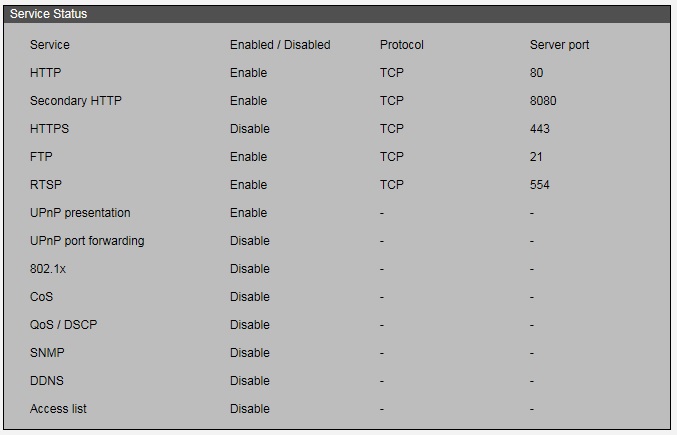
Task: Select the HTTP service row label
Action: point(46,73)
